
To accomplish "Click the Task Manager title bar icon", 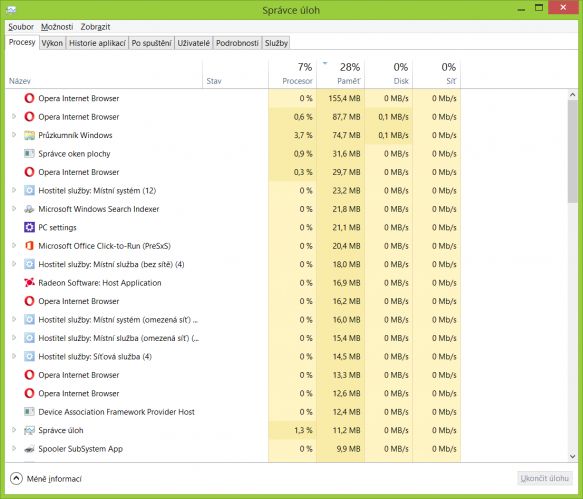I will (x=11, y=10).
